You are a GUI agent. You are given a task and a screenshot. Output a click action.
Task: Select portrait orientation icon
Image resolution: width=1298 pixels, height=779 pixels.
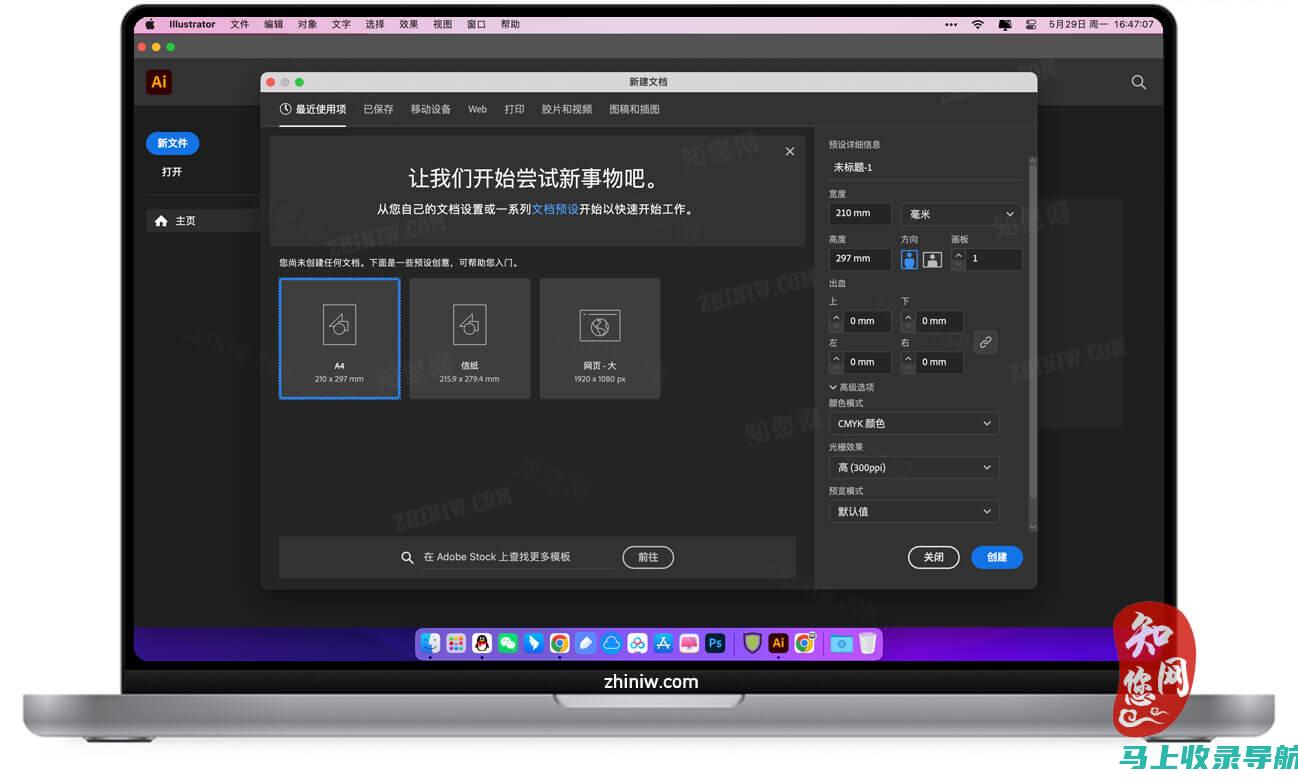coord(909,259)
